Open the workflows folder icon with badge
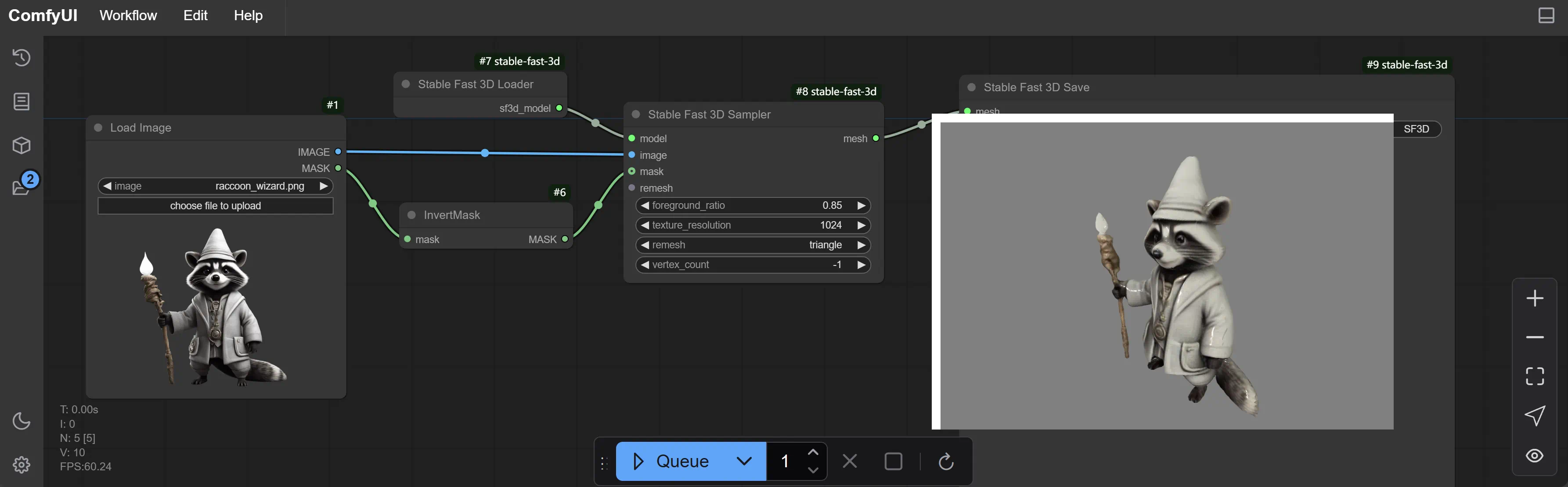Image resolution: width=1568 pixels, height=487 pixels. tap(22, 186)
